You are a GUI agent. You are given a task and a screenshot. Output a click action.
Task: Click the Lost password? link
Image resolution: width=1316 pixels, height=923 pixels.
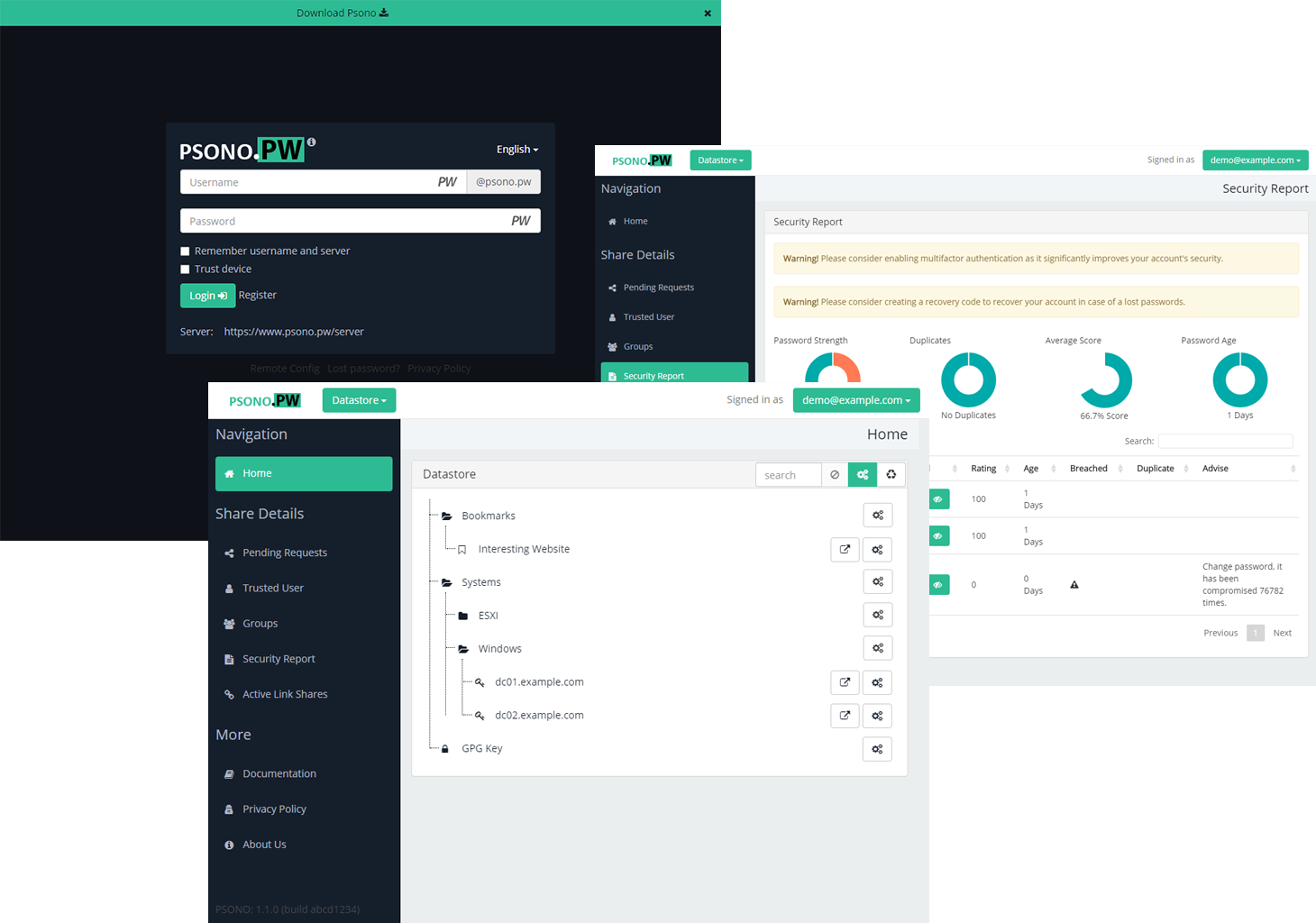[363, 369]
